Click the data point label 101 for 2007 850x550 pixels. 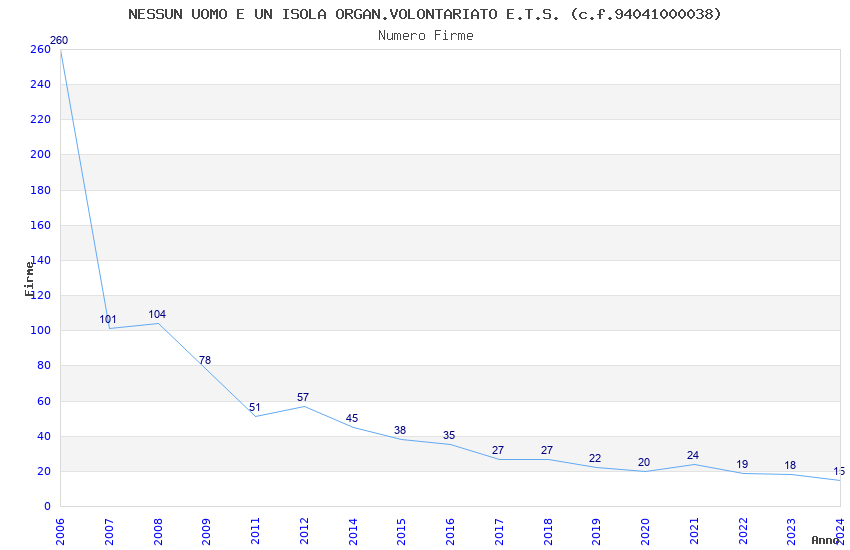point(108,319)
